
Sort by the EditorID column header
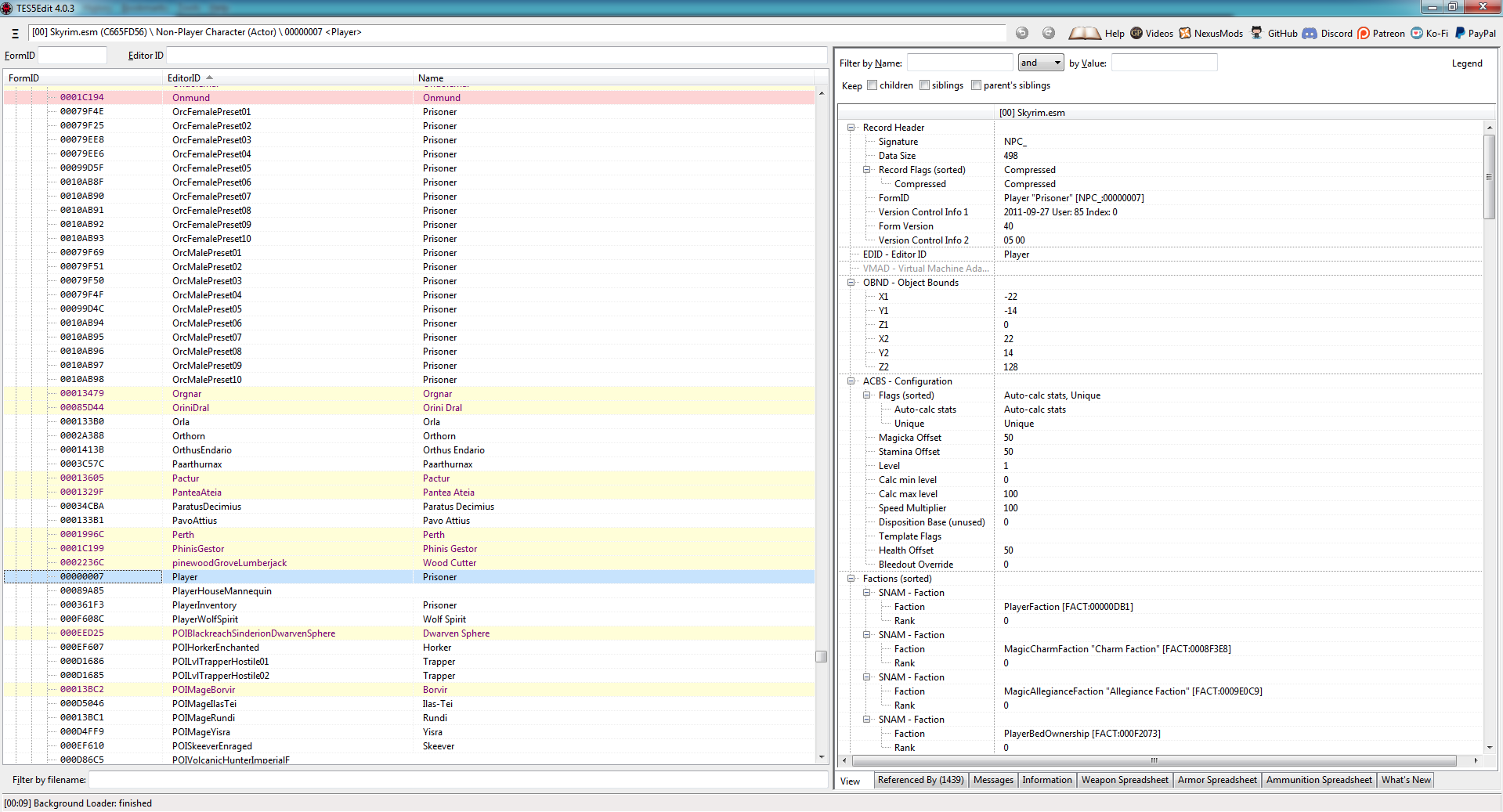(x=287, y=78)
